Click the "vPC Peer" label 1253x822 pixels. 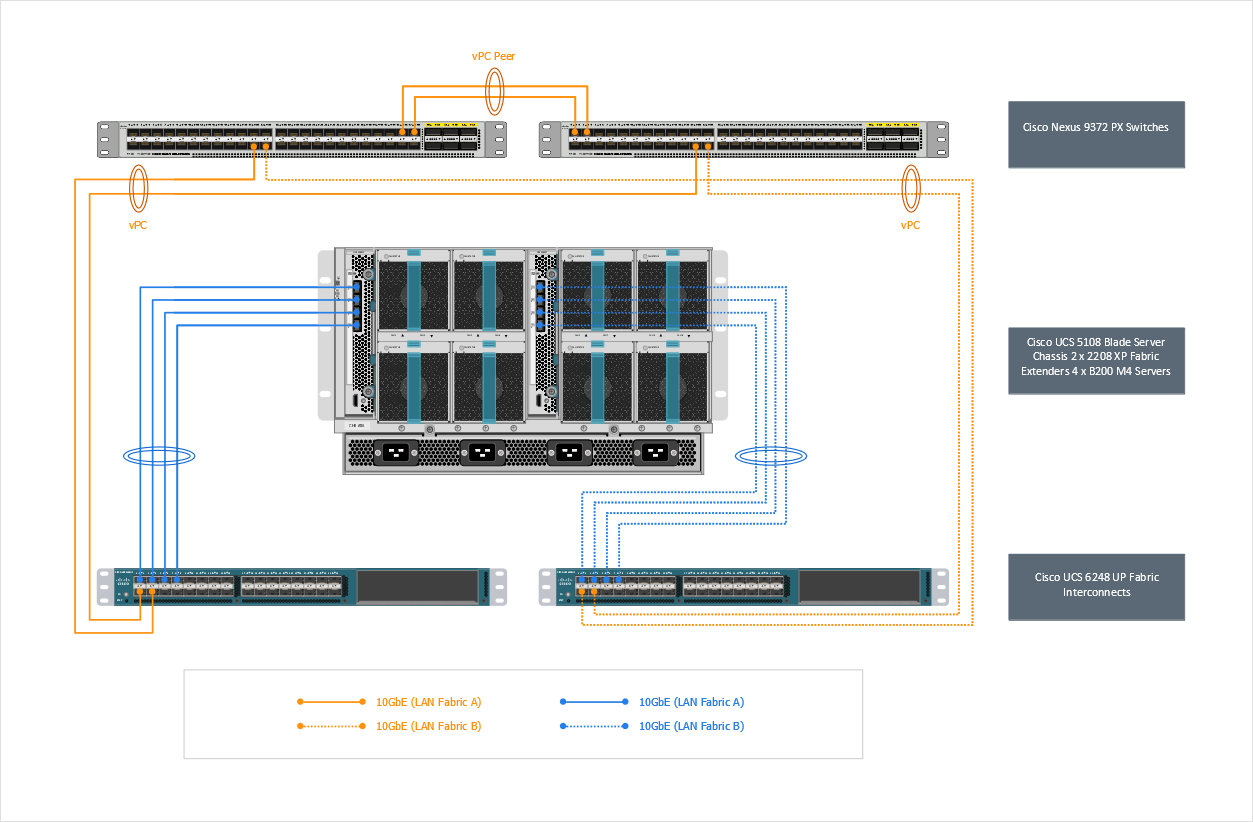coord(494,57)
